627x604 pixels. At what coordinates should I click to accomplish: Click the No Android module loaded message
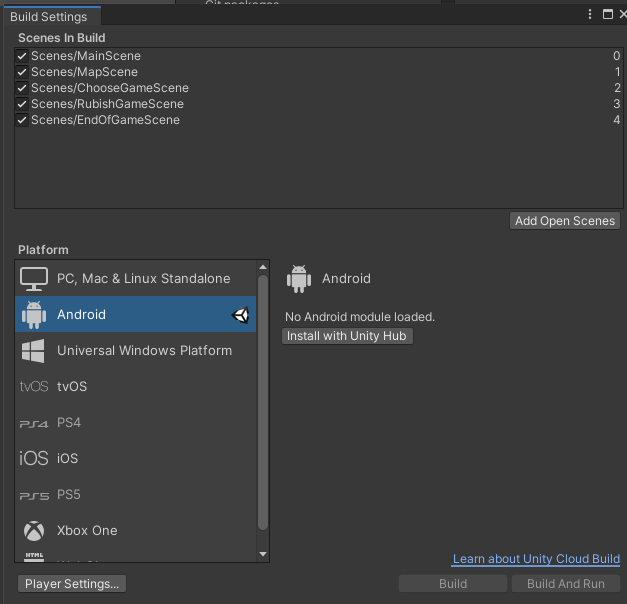click(359, 317)
